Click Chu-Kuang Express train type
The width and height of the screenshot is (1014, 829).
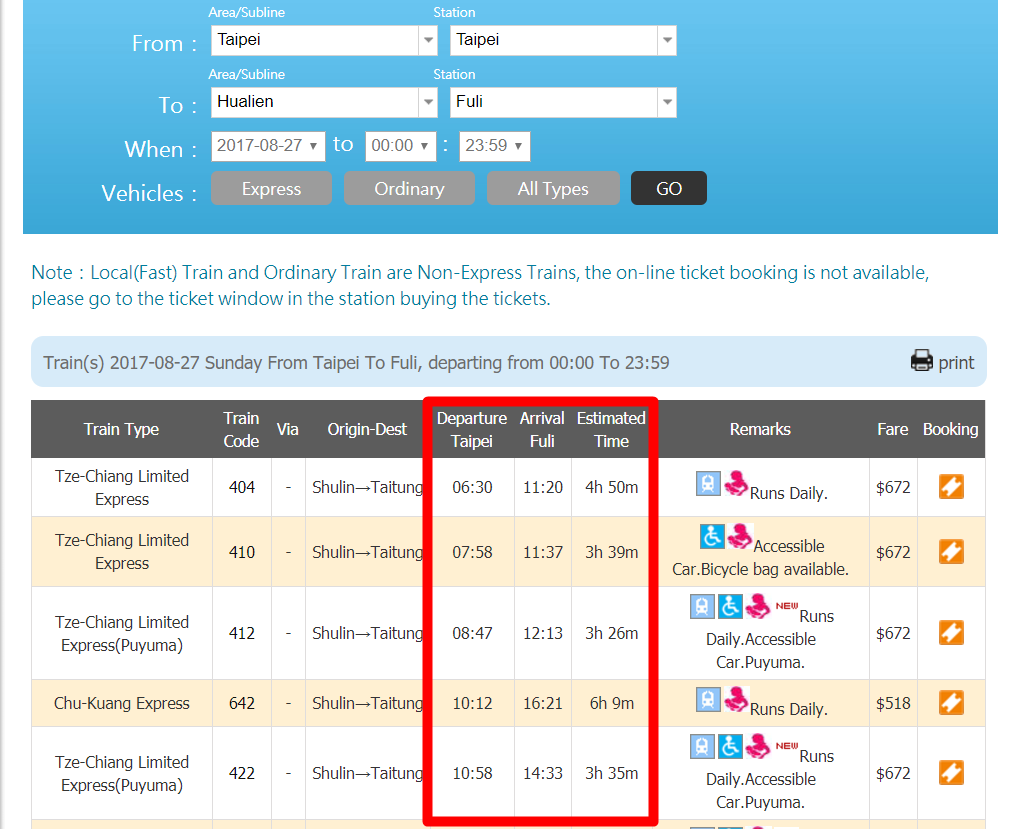pyautogui.click(x=122, y=703)
